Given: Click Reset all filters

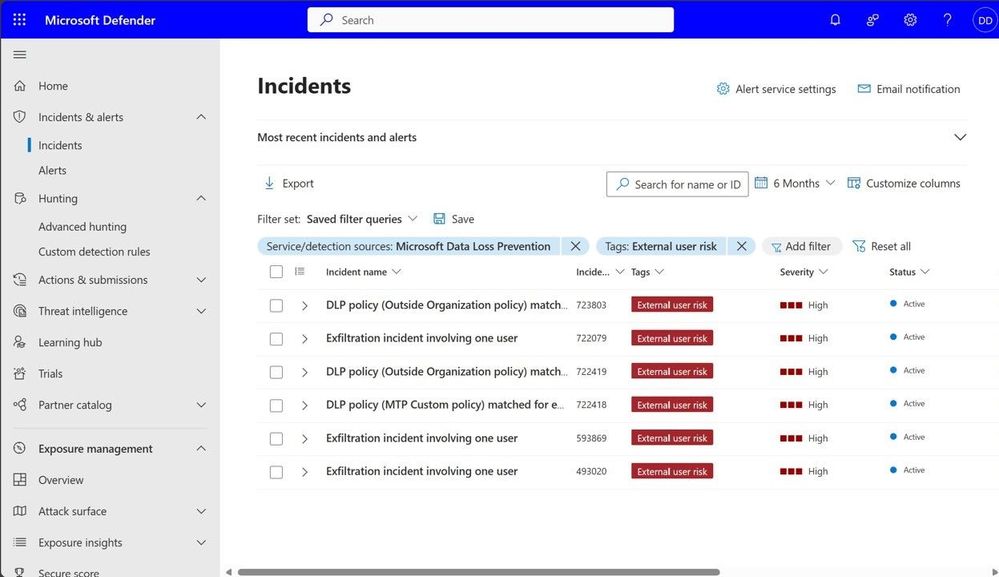Looking at the screenshot, I should [882, 246].
